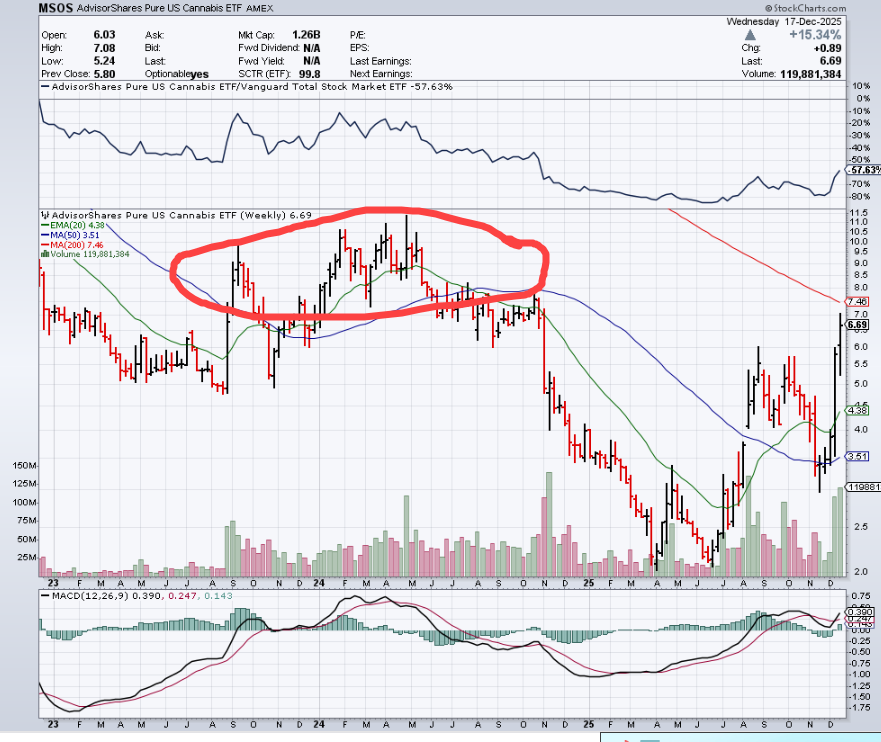This screenshot has height=742, width=881.
Task: Click the red 7.46 price tag on right axis
Action: coord(856,301)
